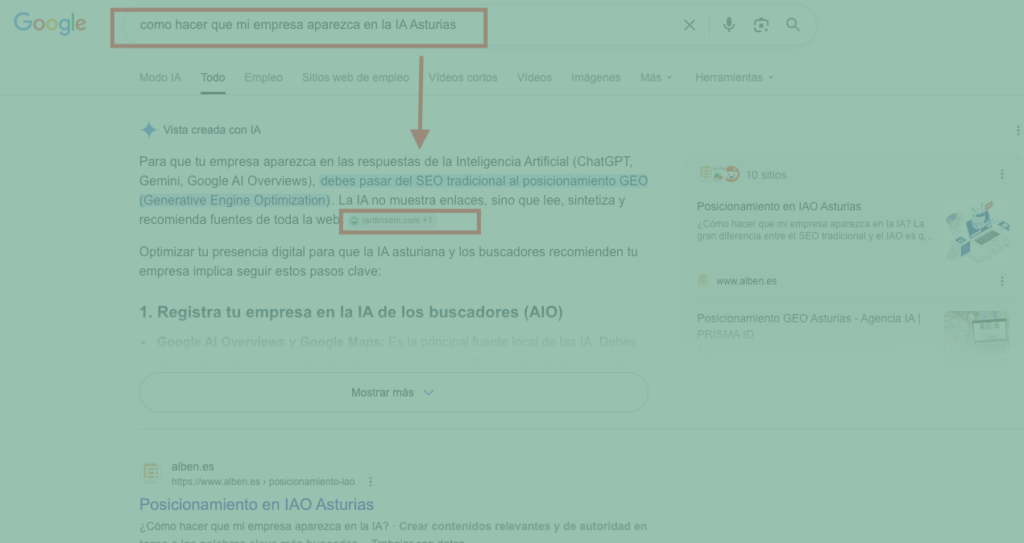
Task: Open the Imágenes tab
Action: (x=596, y=77)
